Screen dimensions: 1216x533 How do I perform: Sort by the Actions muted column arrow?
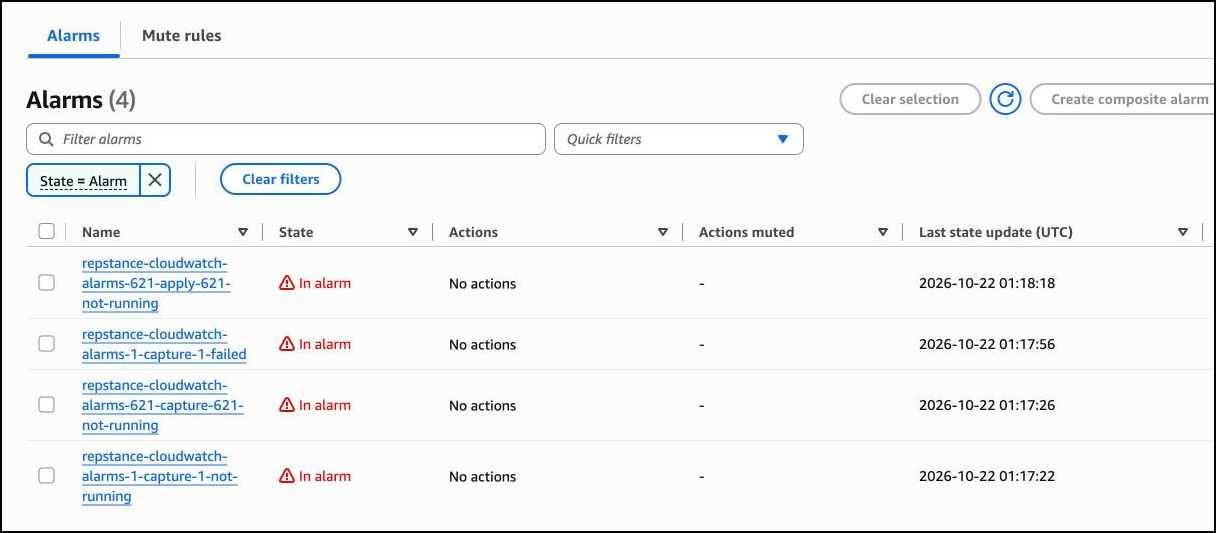(883, 232)
